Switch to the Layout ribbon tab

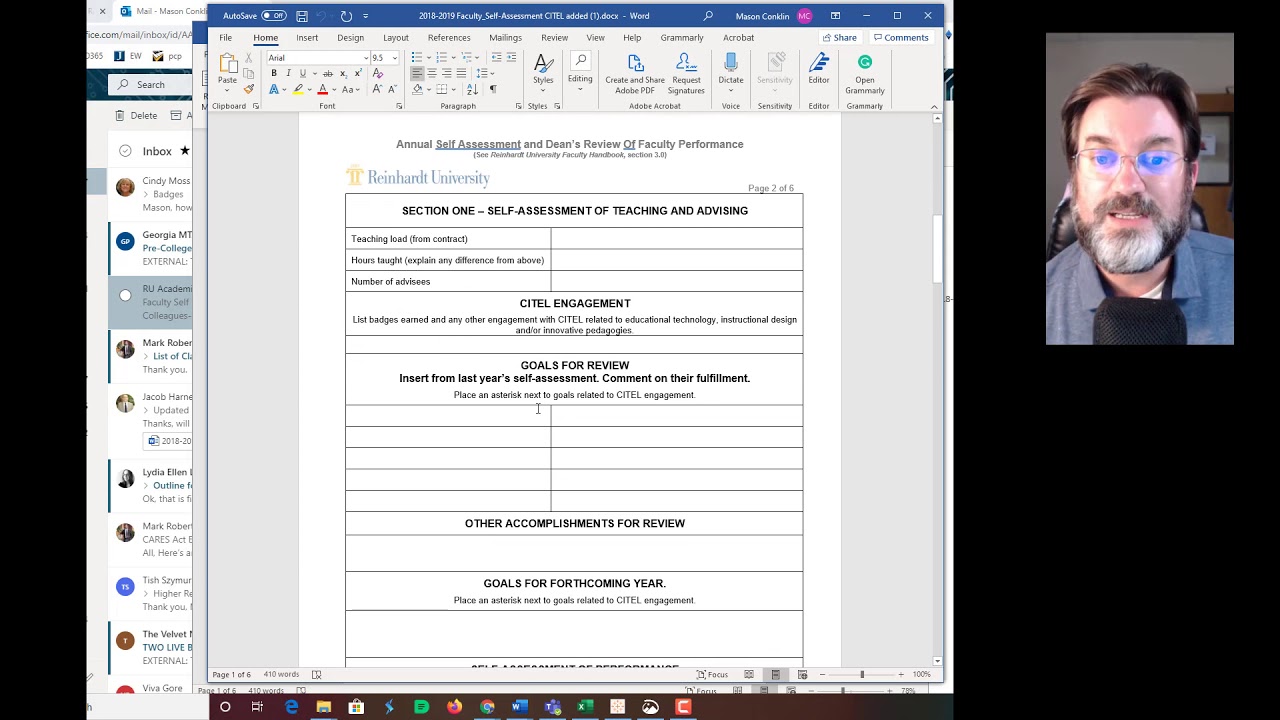395,38
